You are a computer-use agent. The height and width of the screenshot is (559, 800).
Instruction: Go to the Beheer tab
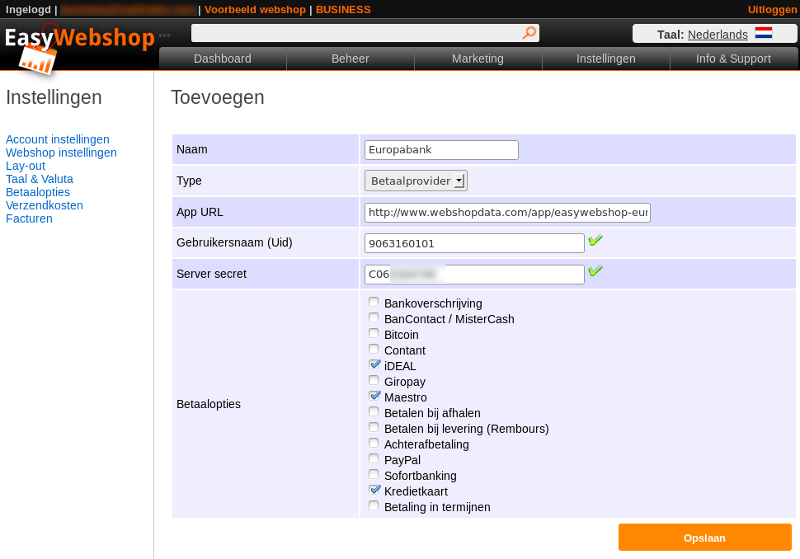pos(350,59)
